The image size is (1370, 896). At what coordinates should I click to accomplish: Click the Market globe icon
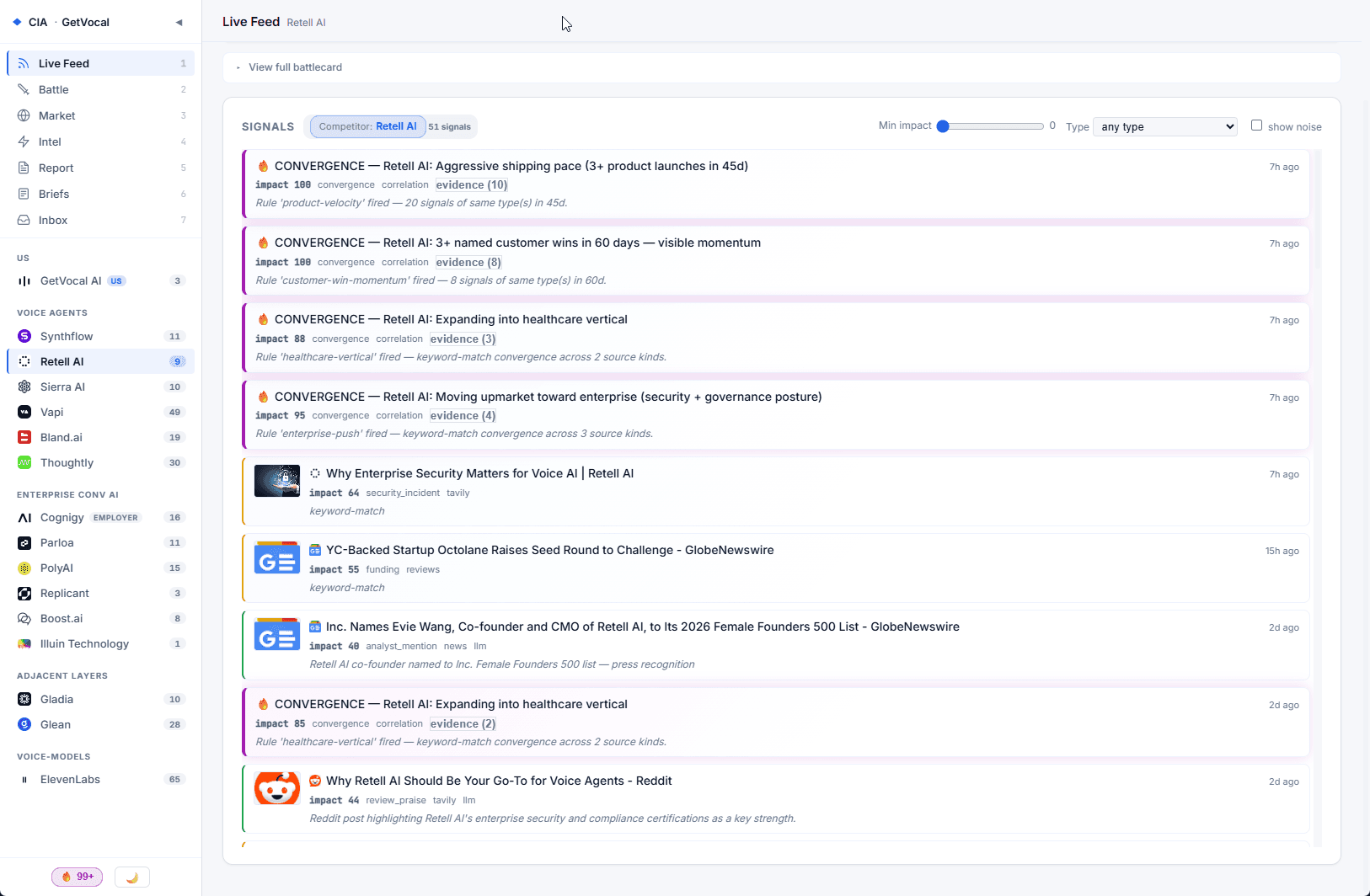24,115
